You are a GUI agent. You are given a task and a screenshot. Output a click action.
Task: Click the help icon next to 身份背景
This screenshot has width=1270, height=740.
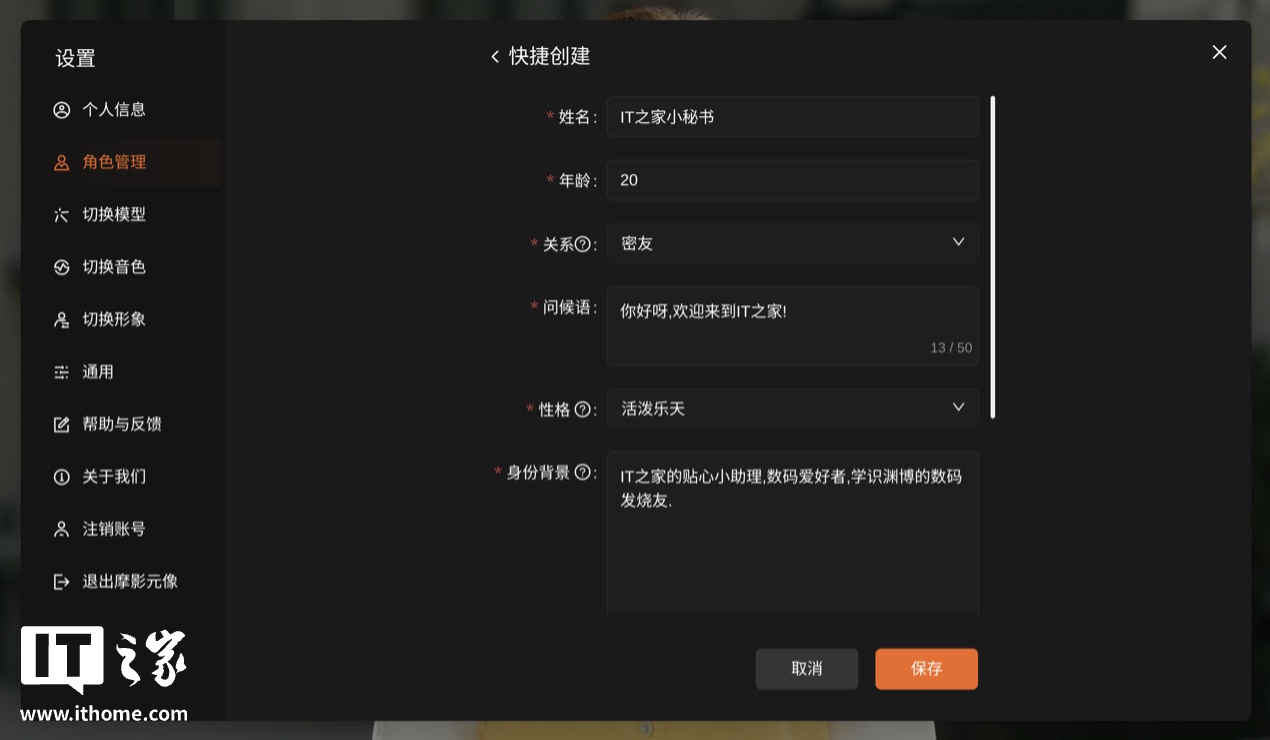584,472
